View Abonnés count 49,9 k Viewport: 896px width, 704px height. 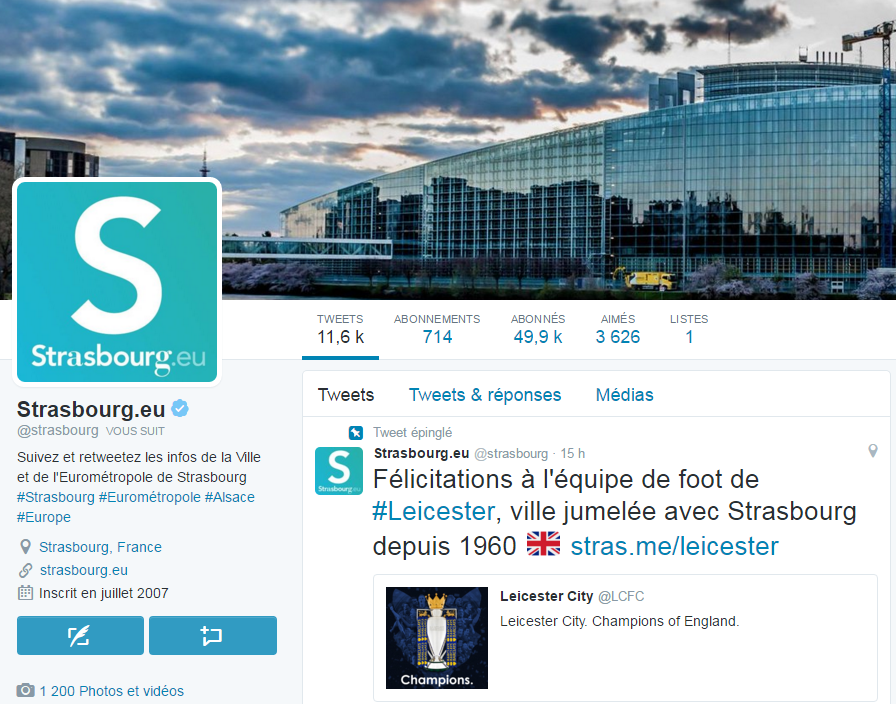tap(538, 330)
